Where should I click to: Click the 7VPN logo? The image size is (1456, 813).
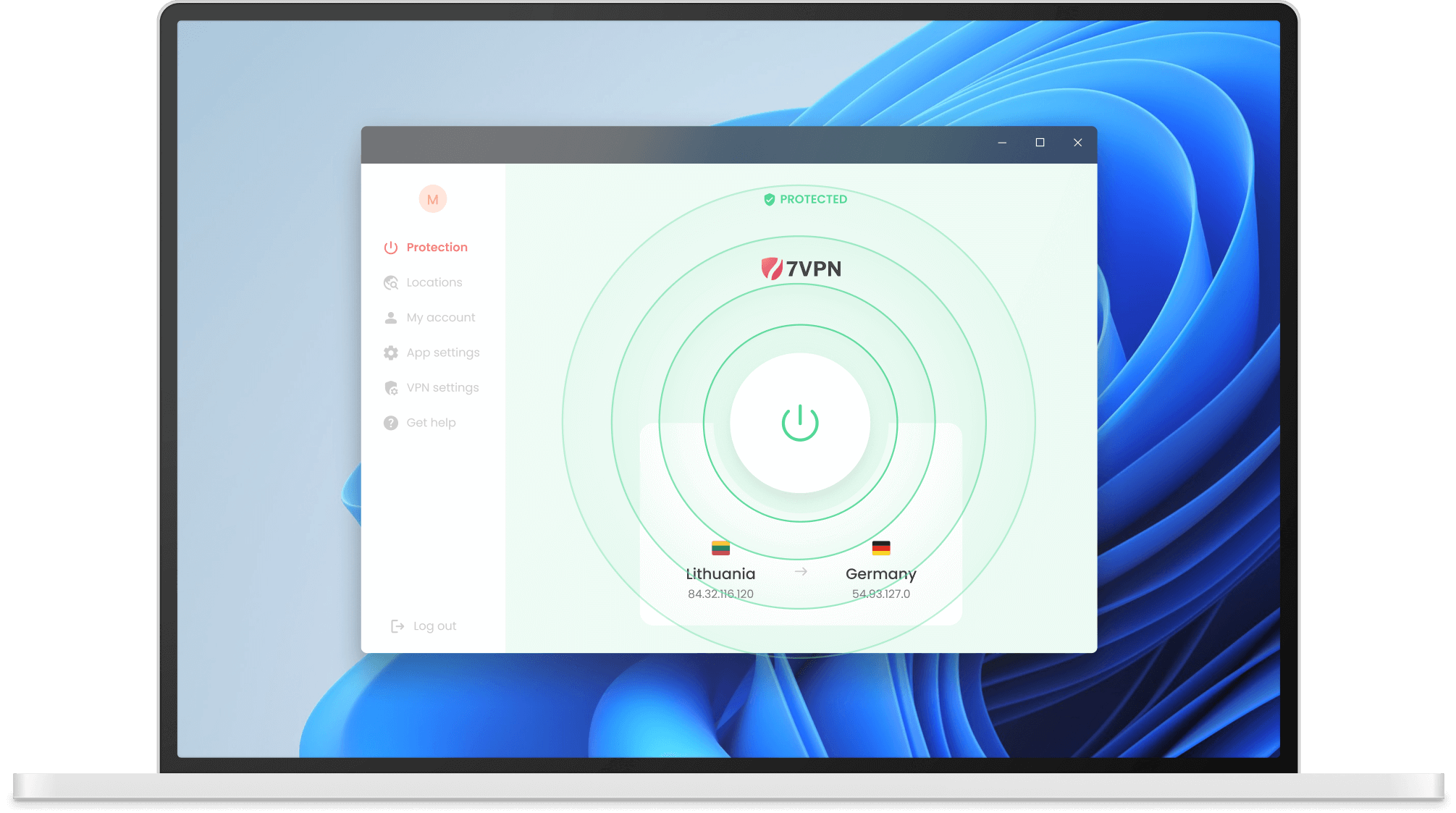point(801,269)
